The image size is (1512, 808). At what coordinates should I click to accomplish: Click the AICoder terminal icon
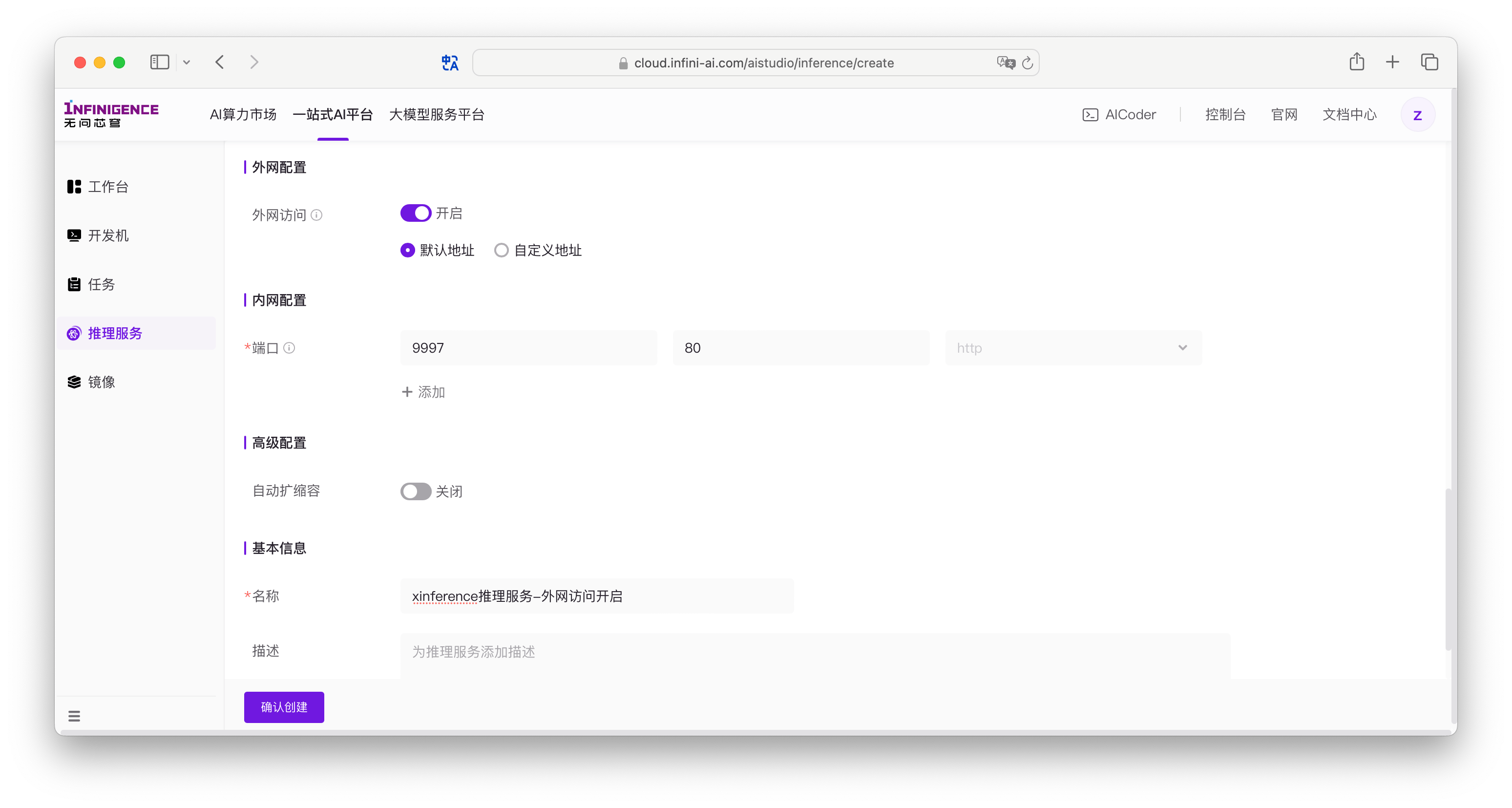1090,114
